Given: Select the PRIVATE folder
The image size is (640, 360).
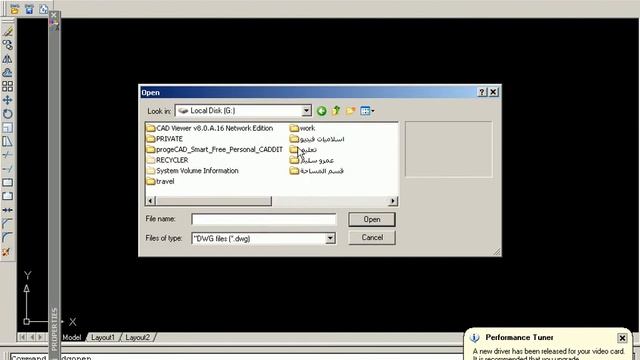Looking at the screenshot, I should pyautogui.click(x=164, y=139).
